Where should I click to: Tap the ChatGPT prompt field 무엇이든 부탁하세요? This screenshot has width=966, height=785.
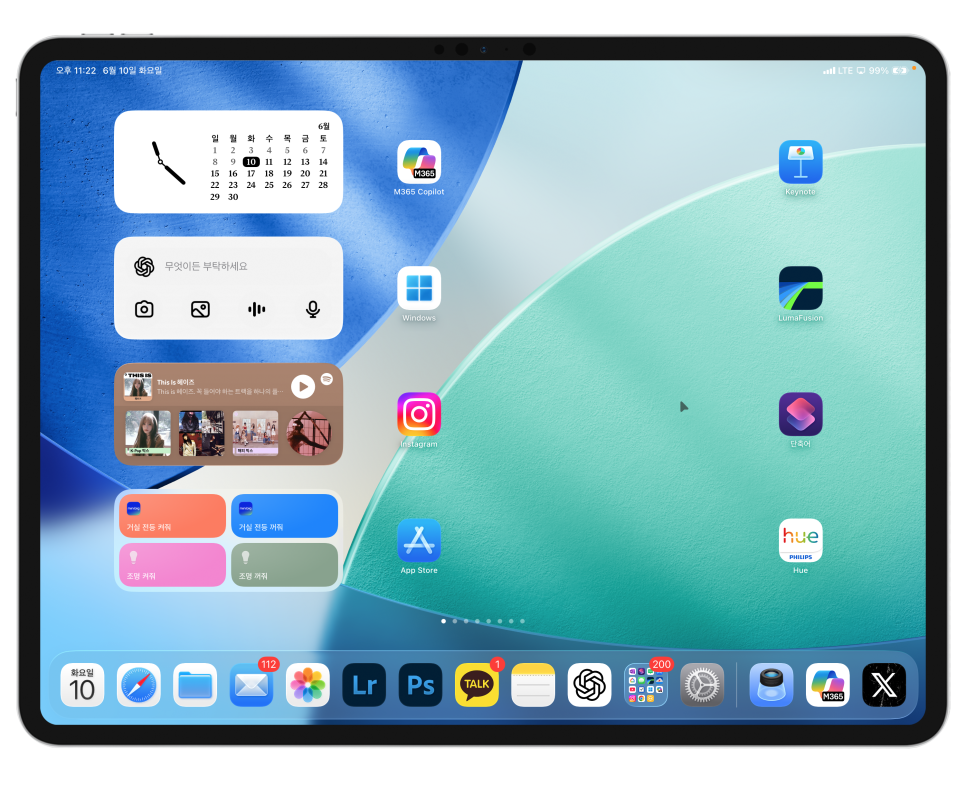(x=228, y=266)
